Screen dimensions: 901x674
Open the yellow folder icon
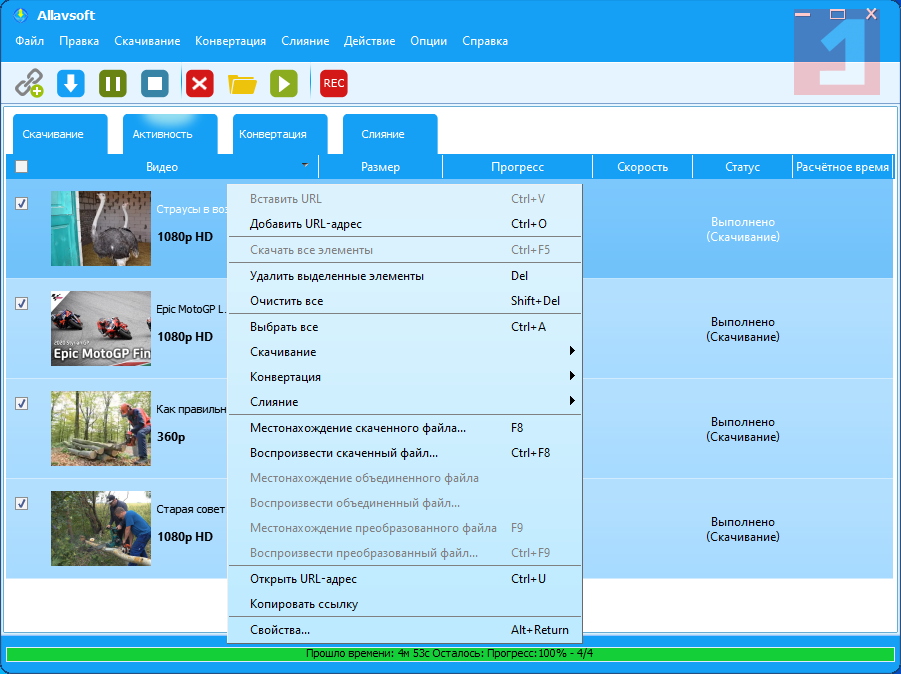(242, 84)
